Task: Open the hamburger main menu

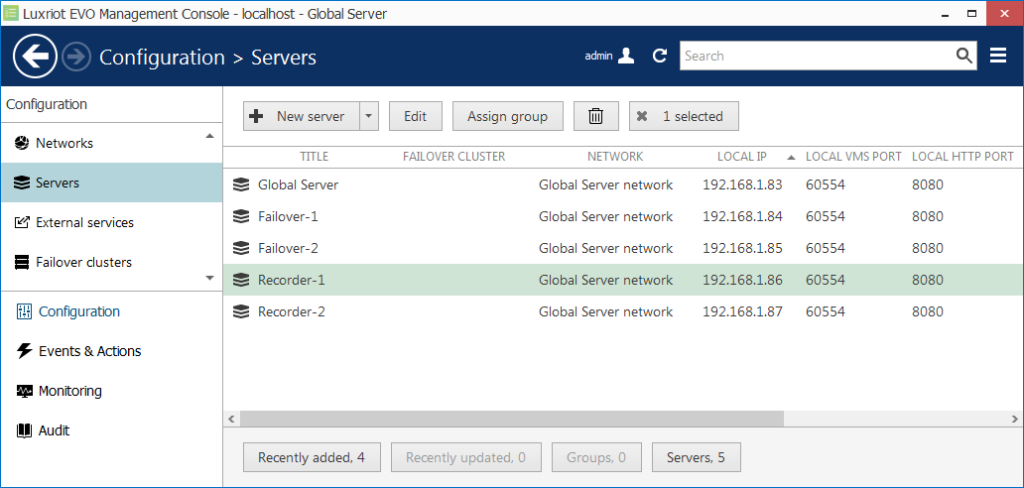Action: 998,56
